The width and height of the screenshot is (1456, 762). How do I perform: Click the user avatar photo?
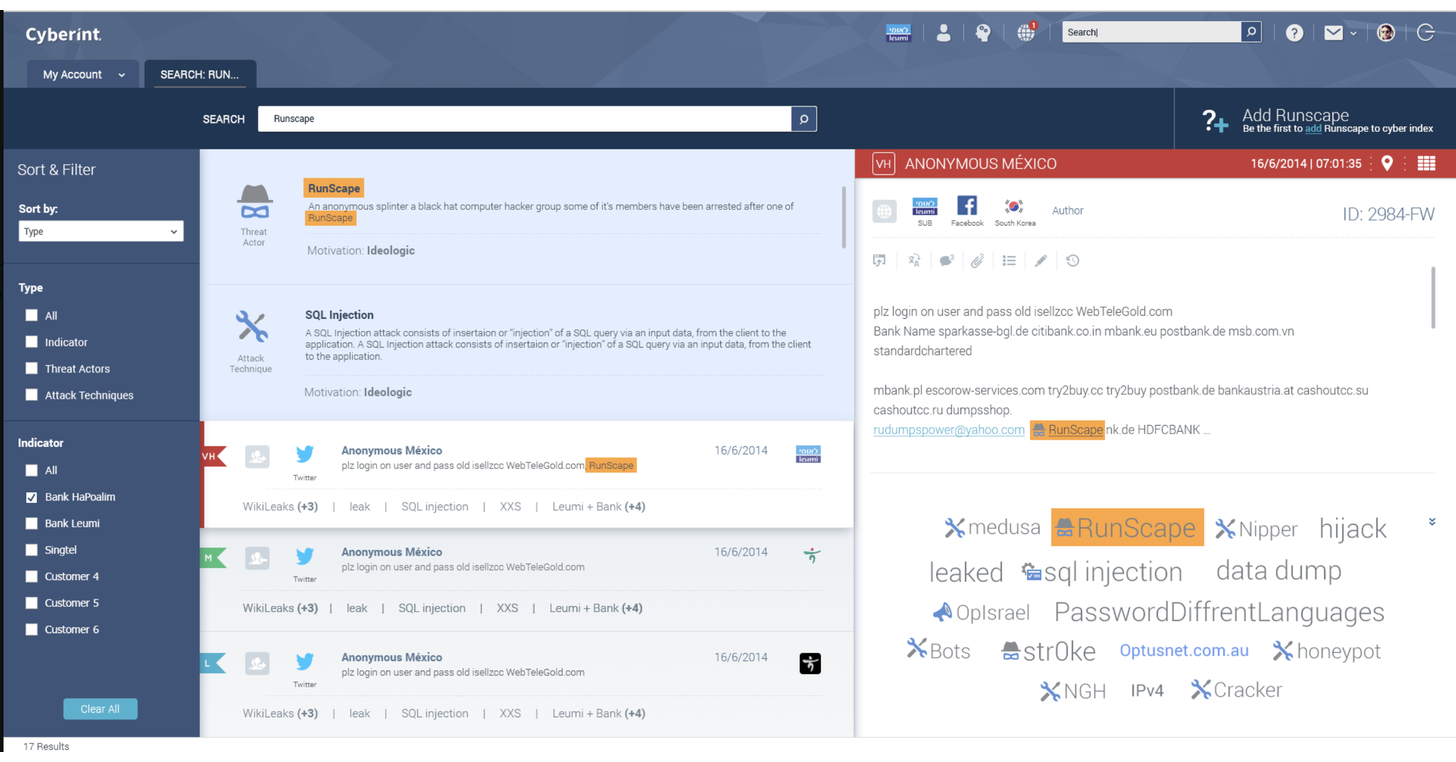point(1385,33)
